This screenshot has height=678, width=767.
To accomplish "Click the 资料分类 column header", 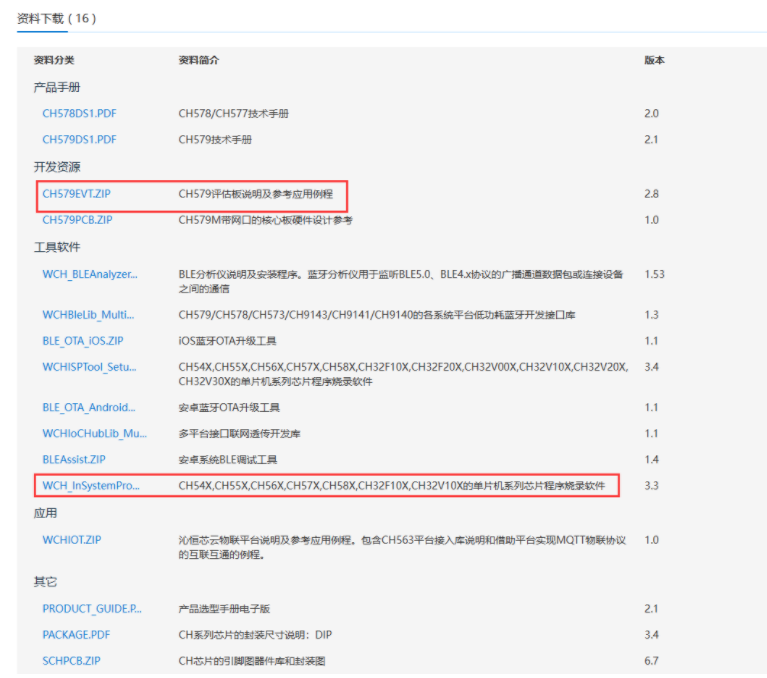I will tap(54, 60).
